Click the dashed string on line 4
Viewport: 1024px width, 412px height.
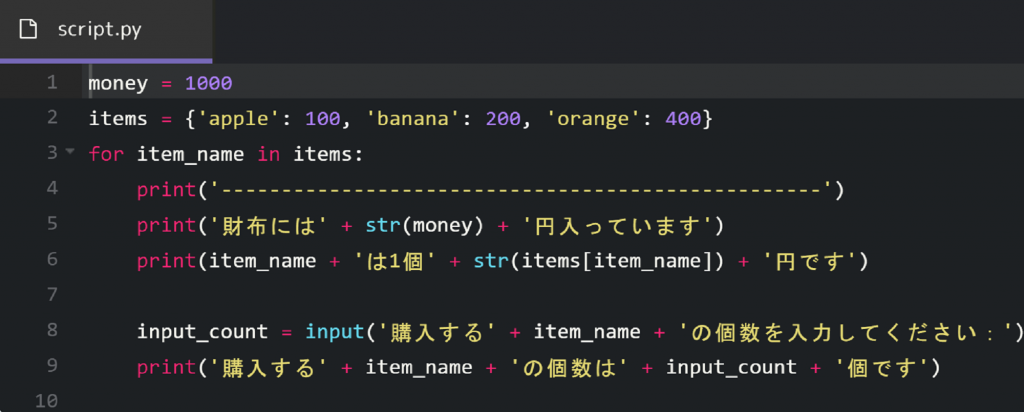[520, 190]
